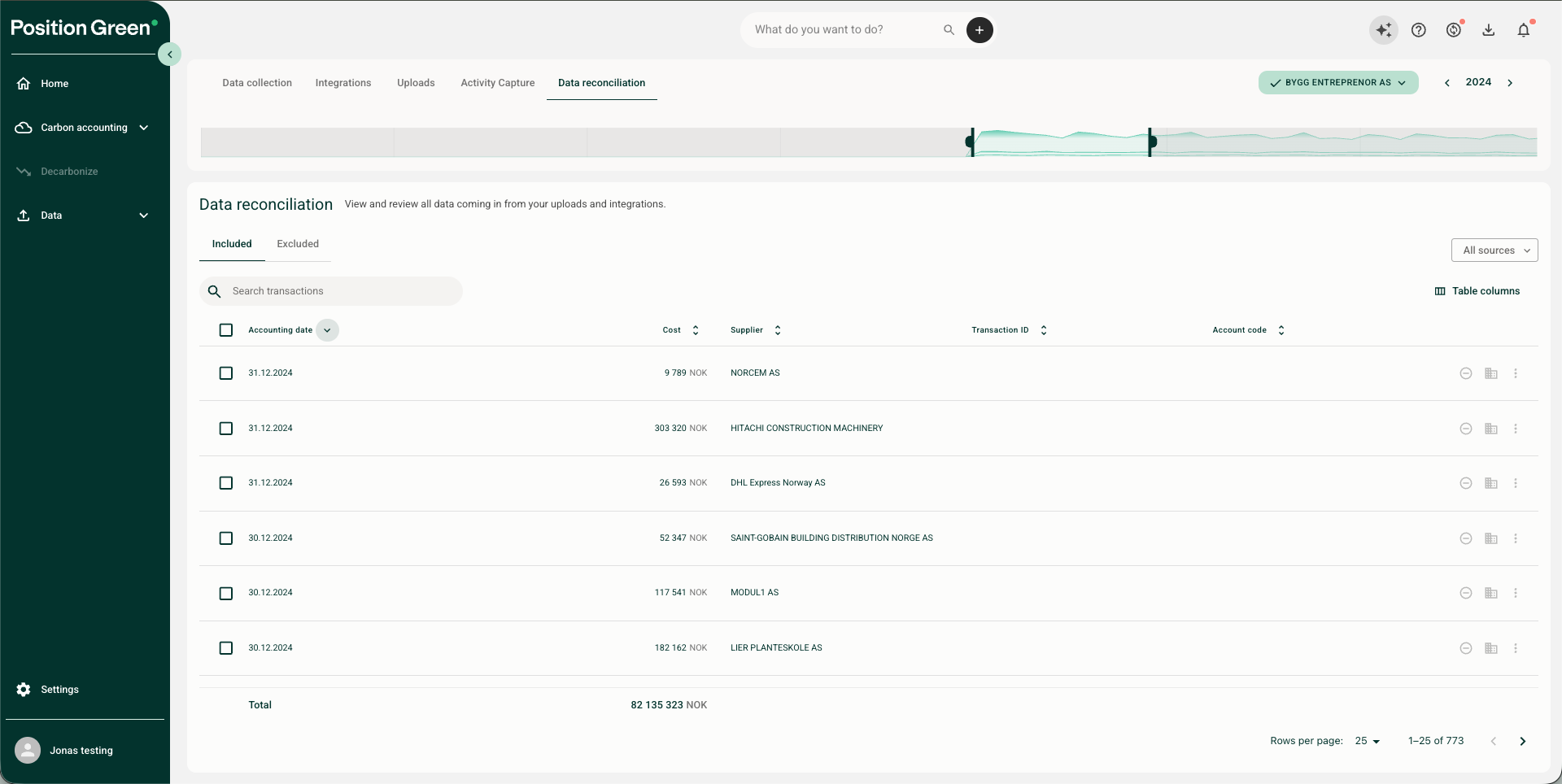The height and width of the screenshot is (784, 1562).
Task: Open the help question mark icon
Action: tap(1419, 30)
